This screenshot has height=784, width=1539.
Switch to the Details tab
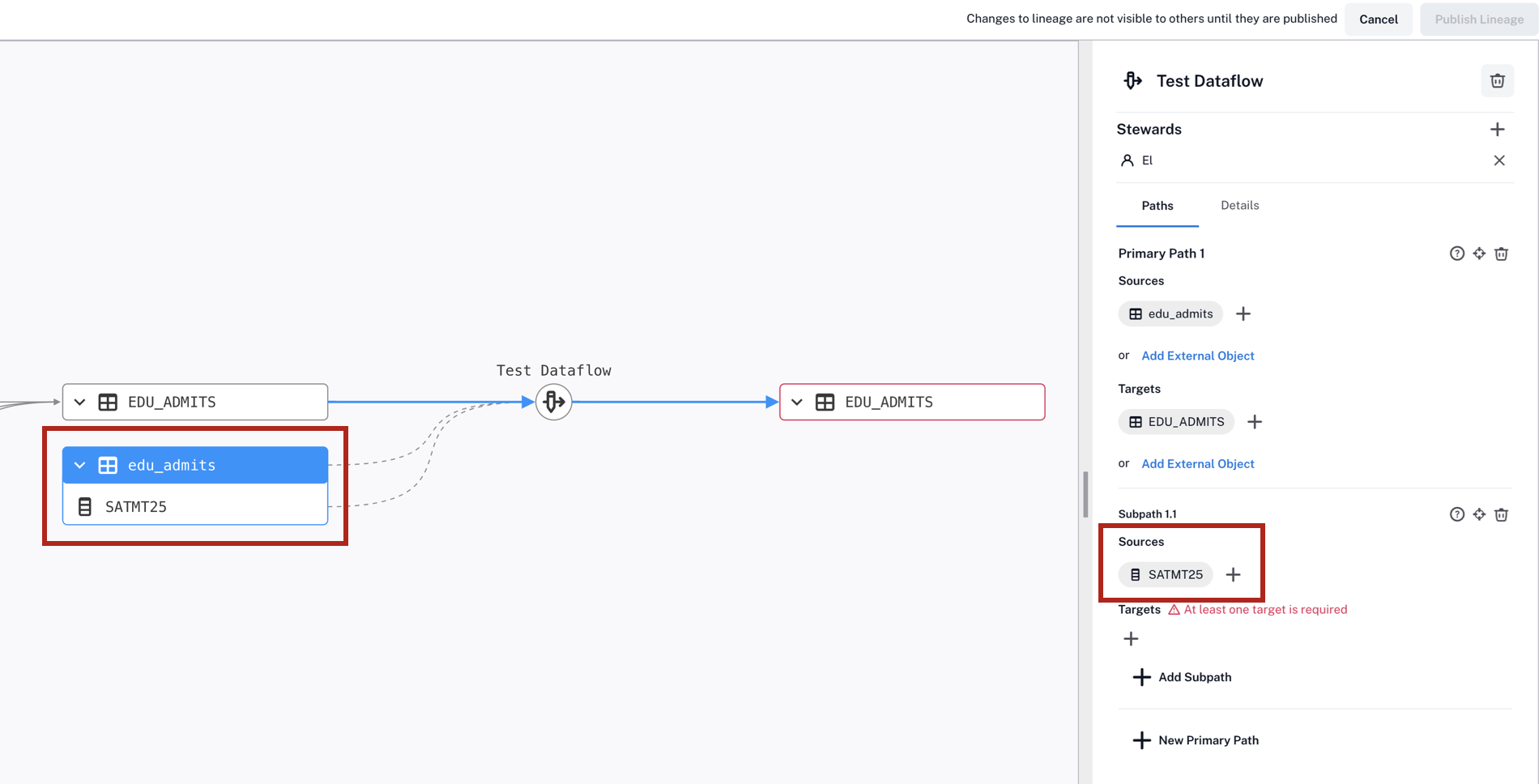[x=1240, y=206]
